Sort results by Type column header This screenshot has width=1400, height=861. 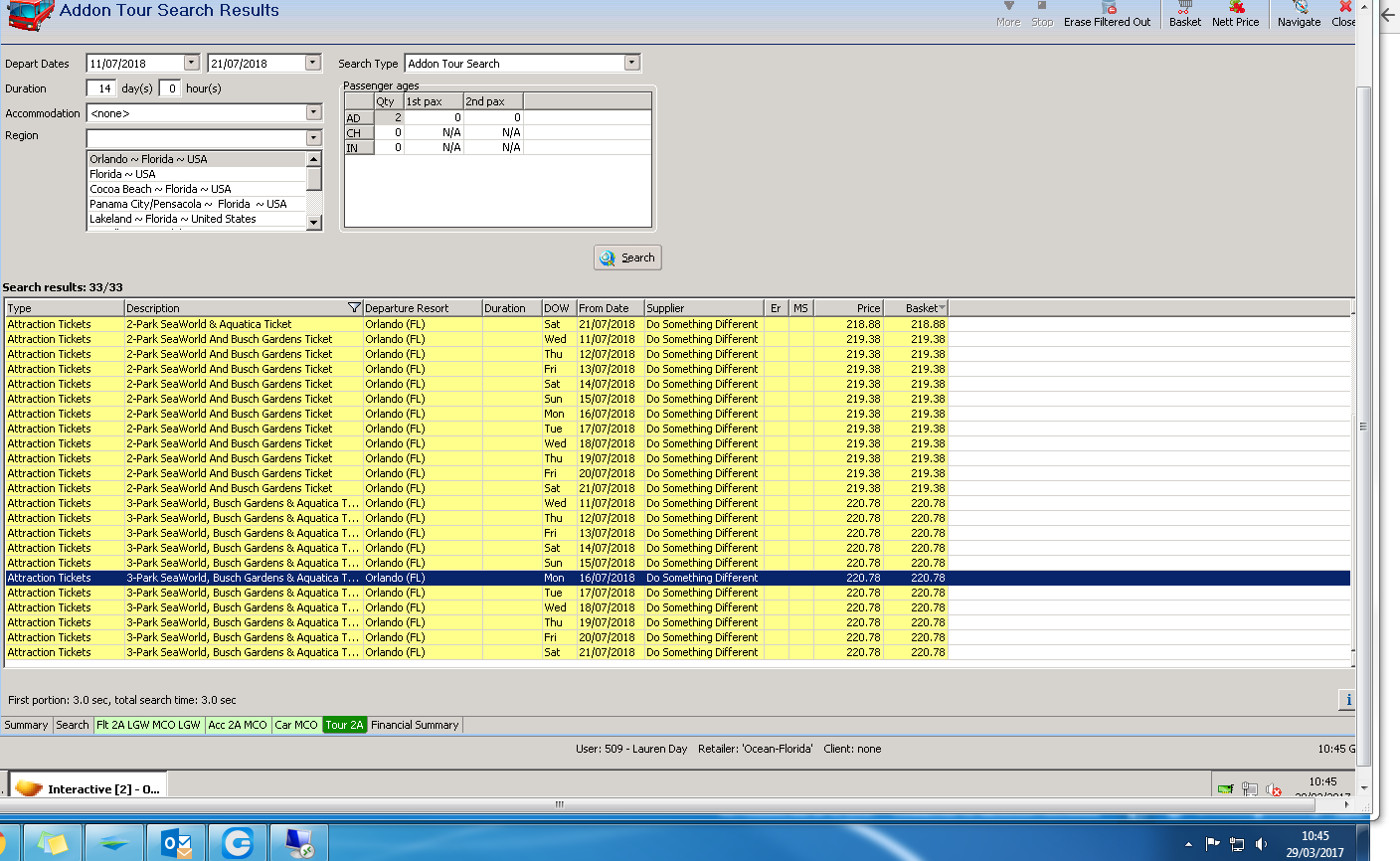(x=65, y=308)
